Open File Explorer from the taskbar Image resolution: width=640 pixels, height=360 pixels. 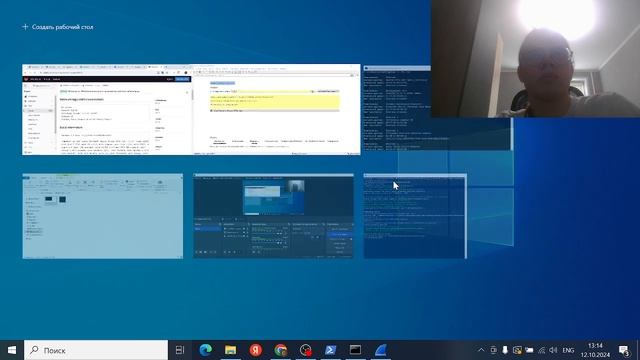point(231,350)
